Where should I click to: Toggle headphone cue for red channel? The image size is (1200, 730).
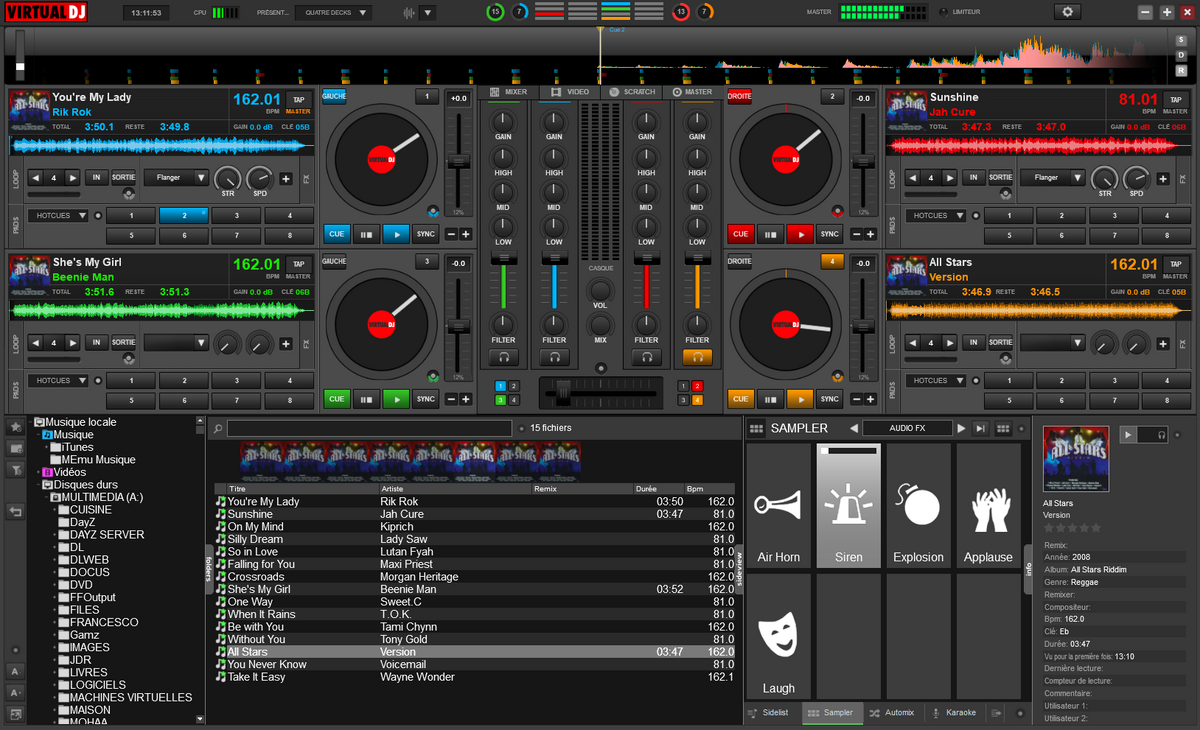point(647,356)
